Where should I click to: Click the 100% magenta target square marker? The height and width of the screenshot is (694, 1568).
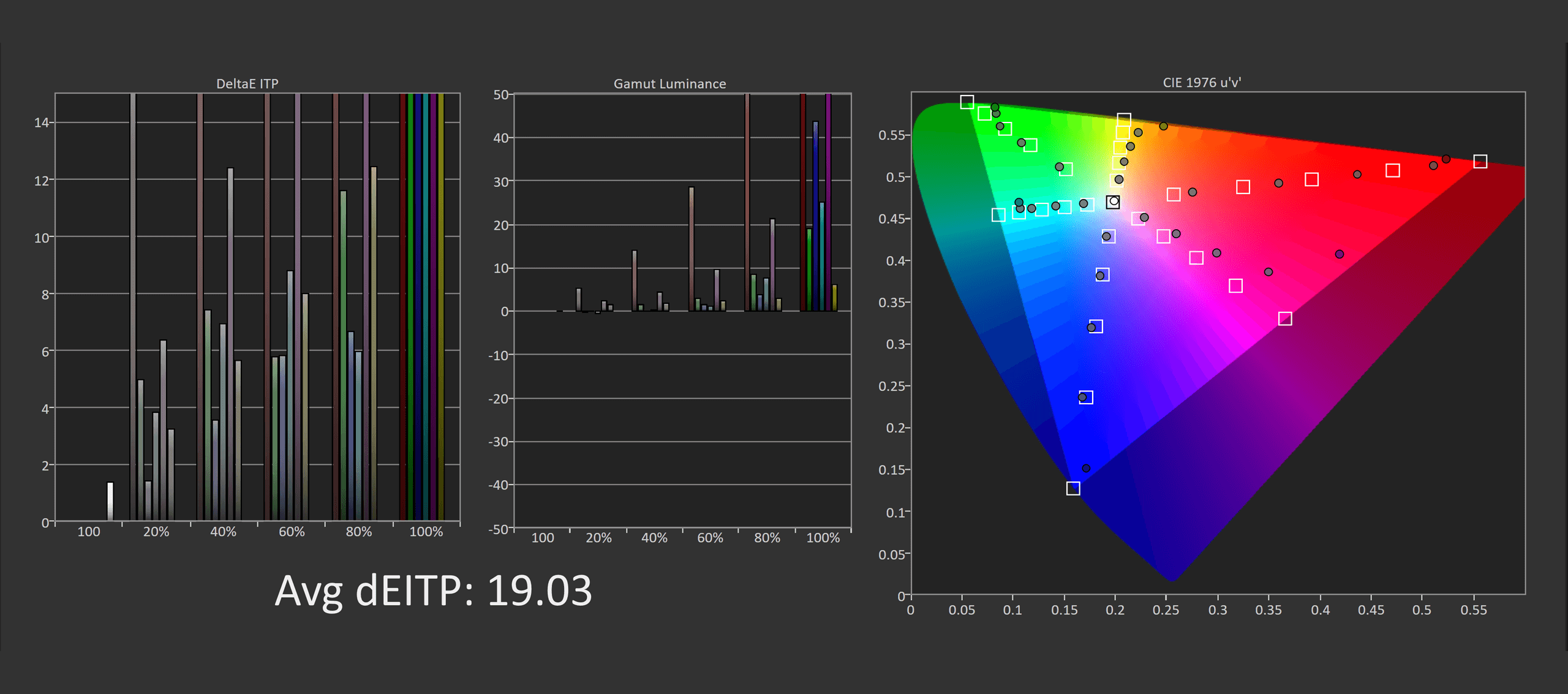(1285, 319)
